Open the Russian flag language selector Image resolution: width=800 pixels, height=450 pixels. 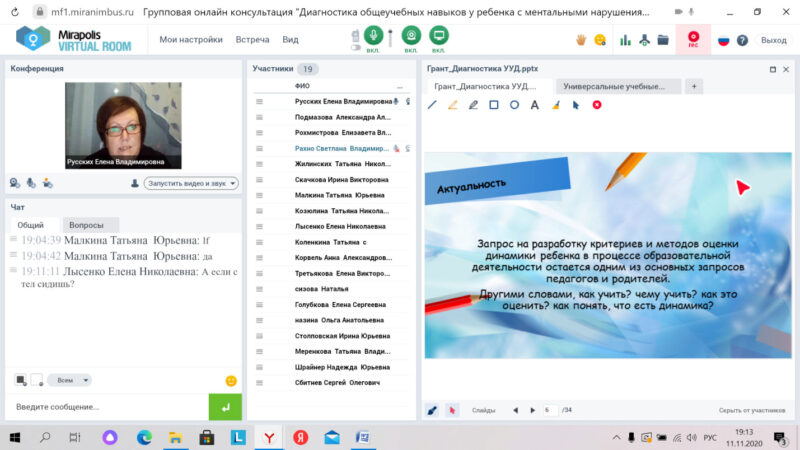[x=723, y=40]
